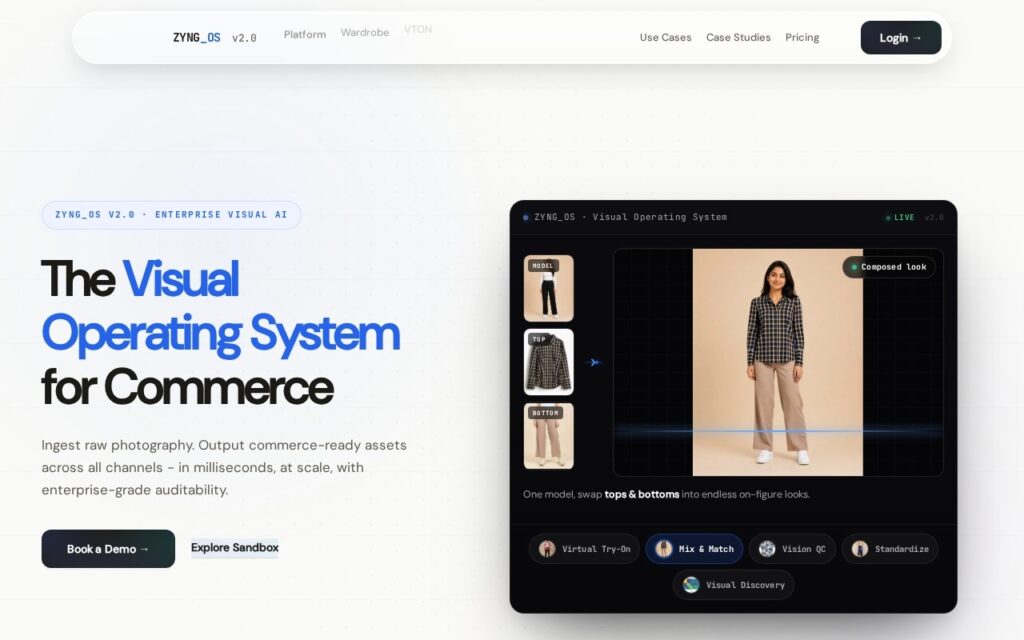Follow the Explore Sandbox link
This screenshot has height=640, width=1024.
click(234, 547)
